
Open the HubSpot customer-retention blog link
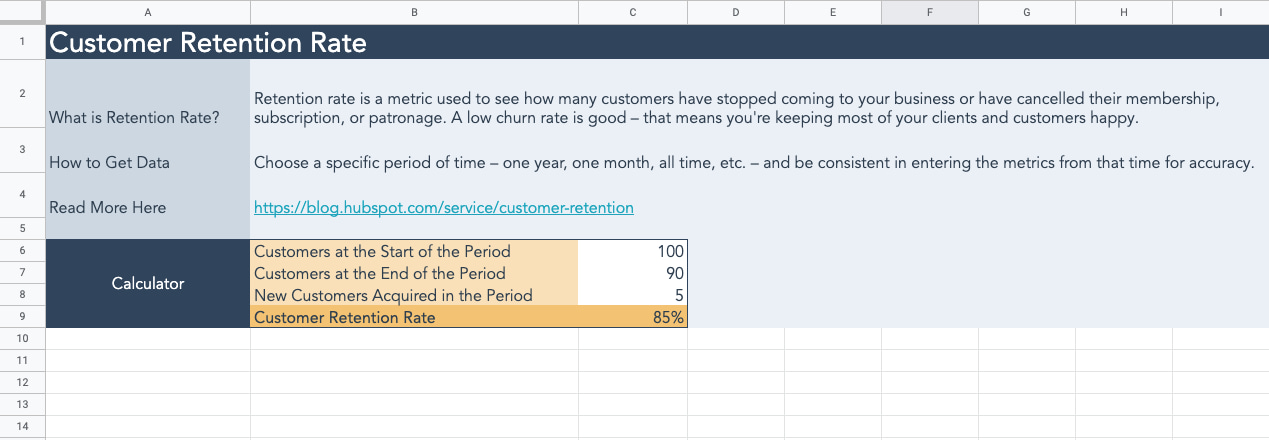(443, 208)
